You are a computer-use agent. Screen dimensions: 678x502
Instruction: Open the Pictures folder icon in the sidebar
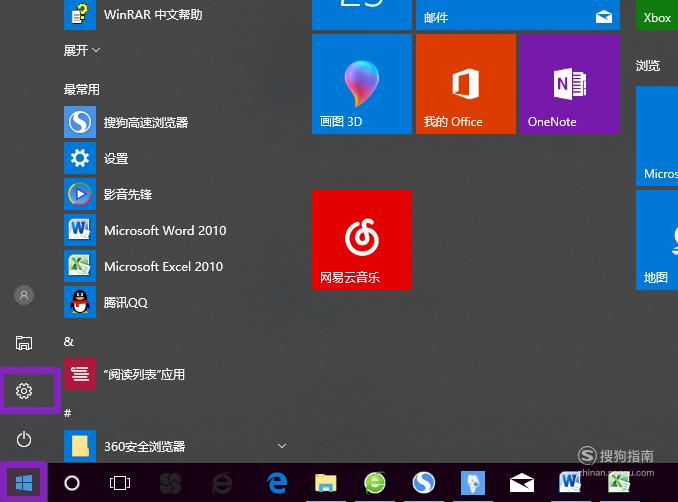24,342
